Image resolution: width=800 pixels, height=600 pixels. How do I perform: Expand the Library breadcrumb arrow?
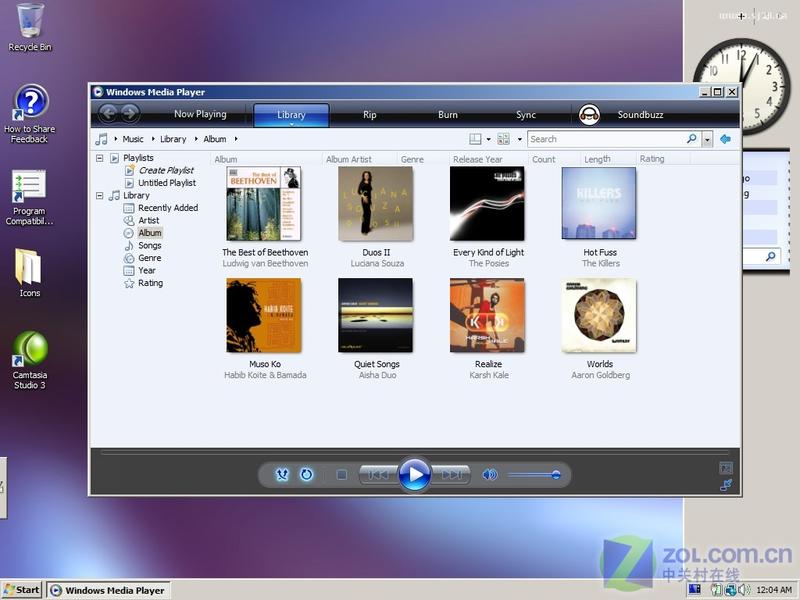click(x=153, y=139)
